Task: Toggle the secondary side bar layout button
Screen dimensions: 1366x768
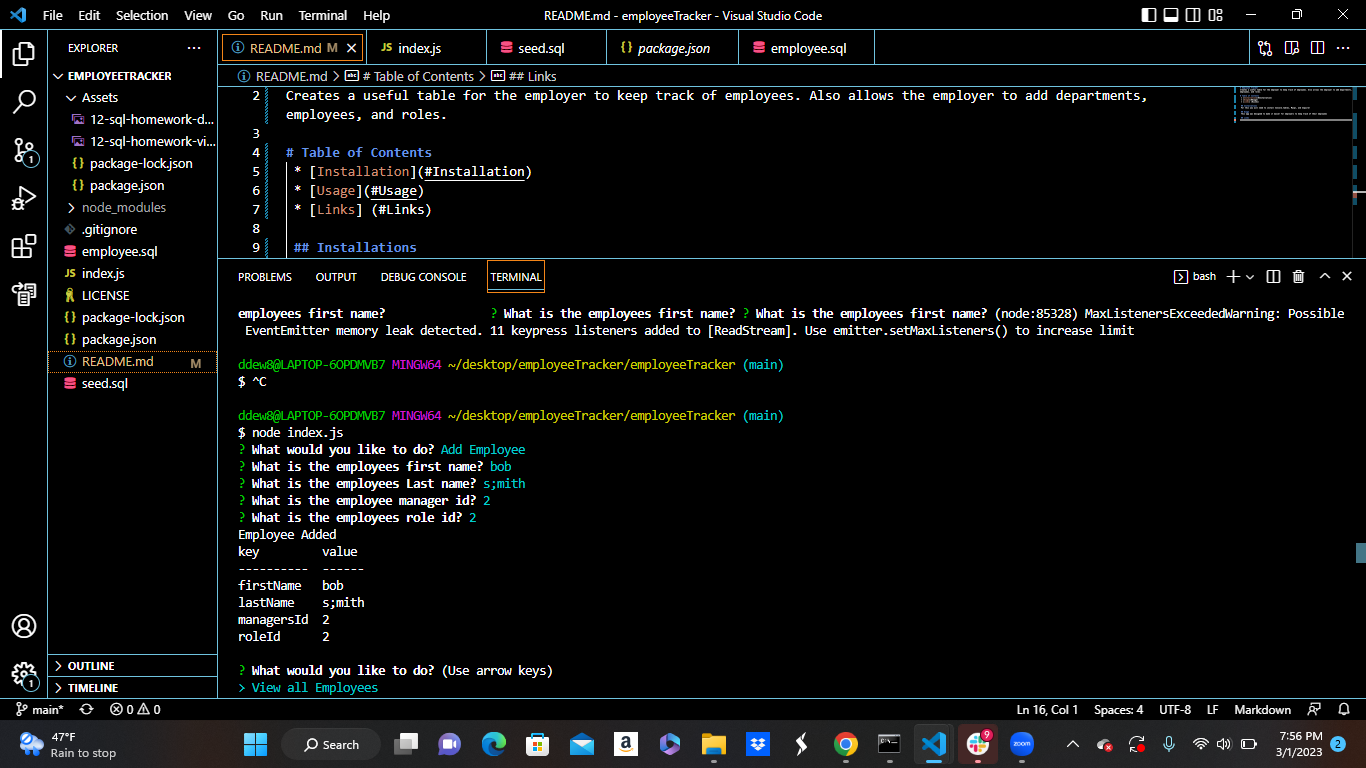Action: 1192,15
